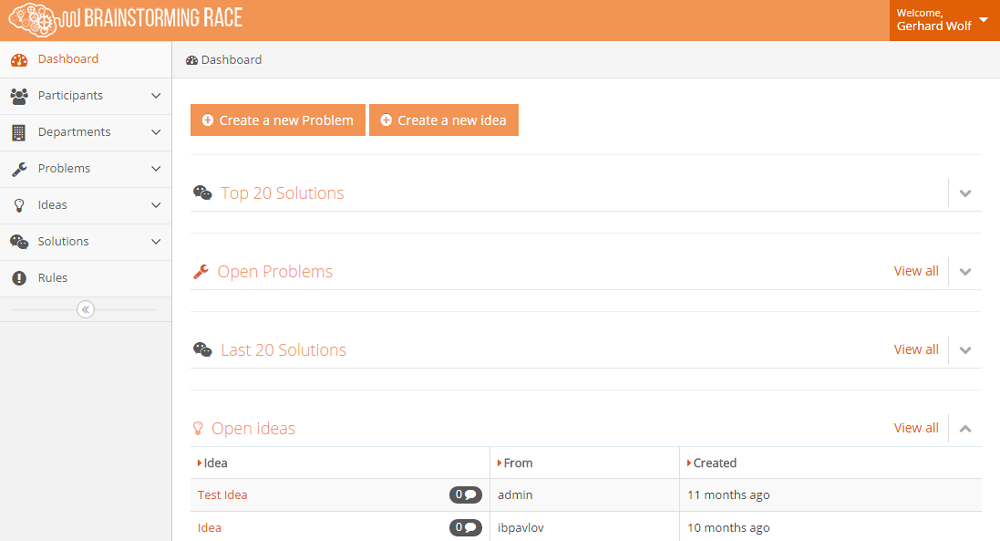1000x541 pixels.
Task: Sort table by Created column header
Action: click(714, 463)
